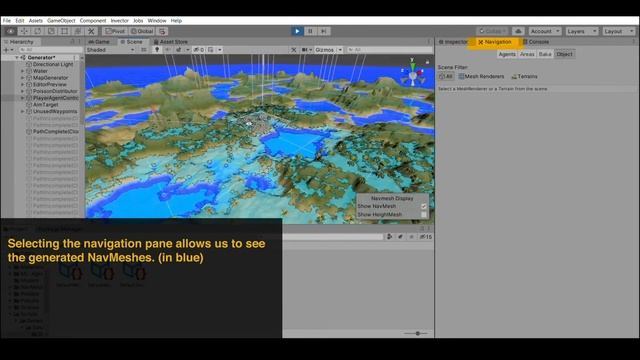Open the Hierarchy panel options menu

(x=79, y=42)
